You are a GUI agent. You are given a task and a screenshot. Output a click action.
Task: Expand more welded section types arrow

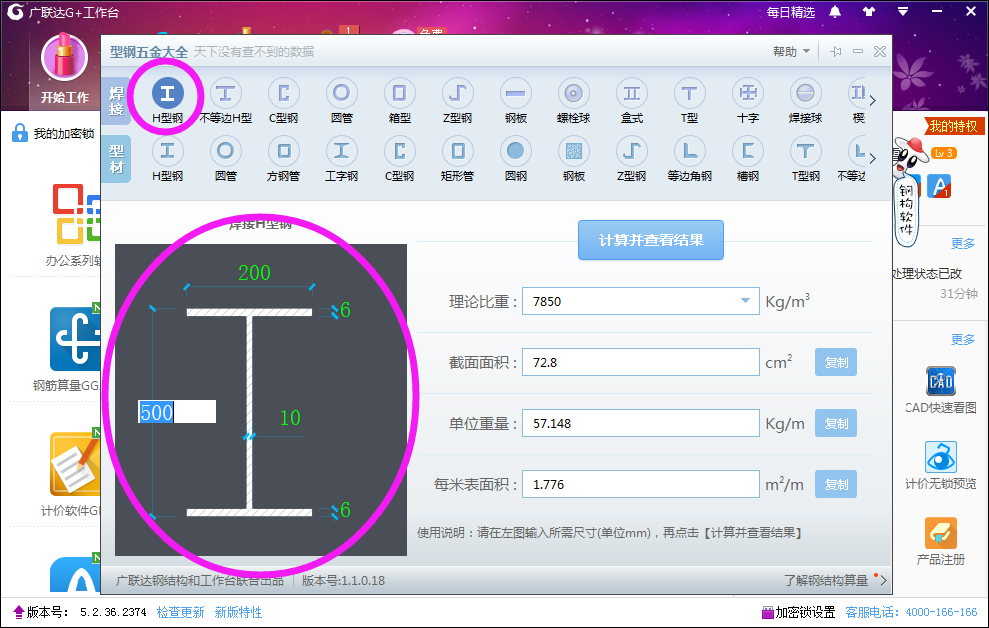pos(872,100)
